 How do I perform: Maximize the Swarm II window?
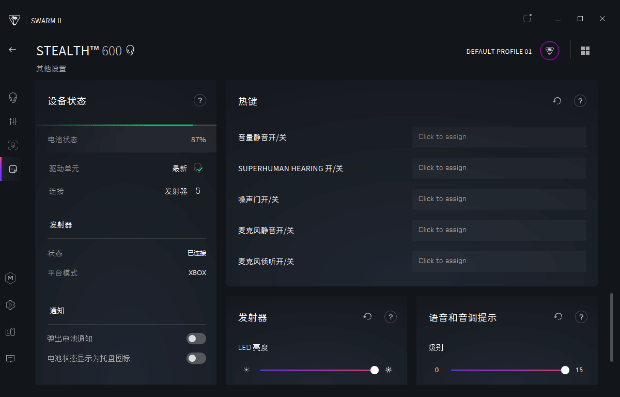coord(580,19)
